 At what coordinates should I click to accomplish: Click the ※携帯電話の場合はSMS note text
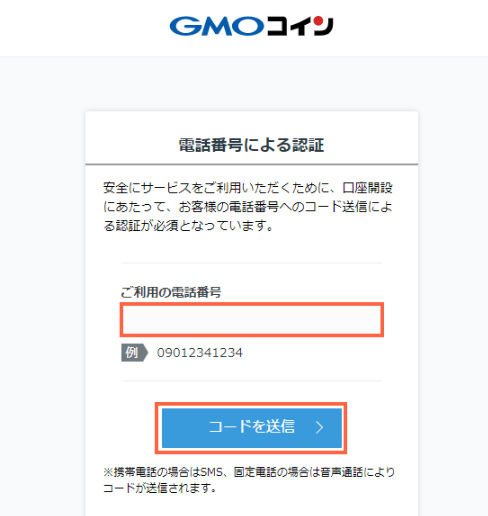pyautogui.click(x=249, y=472)
